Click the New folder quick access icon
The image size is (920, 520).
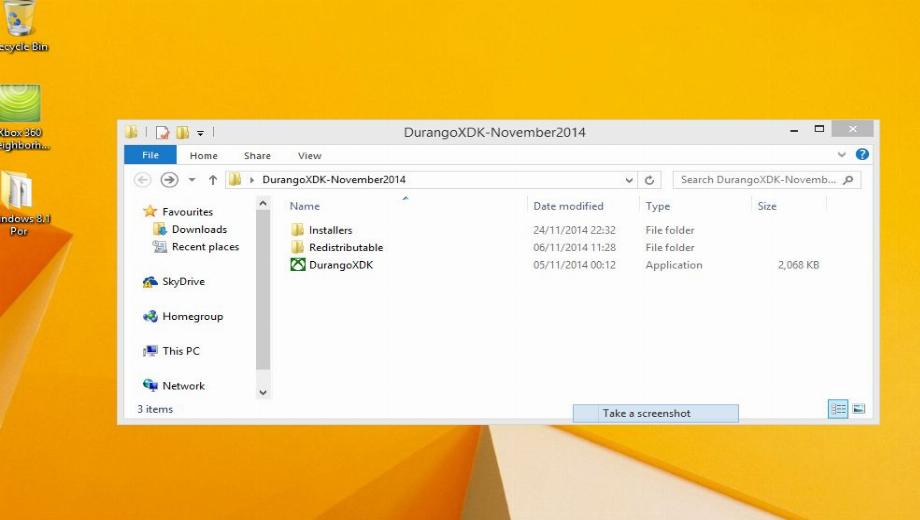pos(182,133)
